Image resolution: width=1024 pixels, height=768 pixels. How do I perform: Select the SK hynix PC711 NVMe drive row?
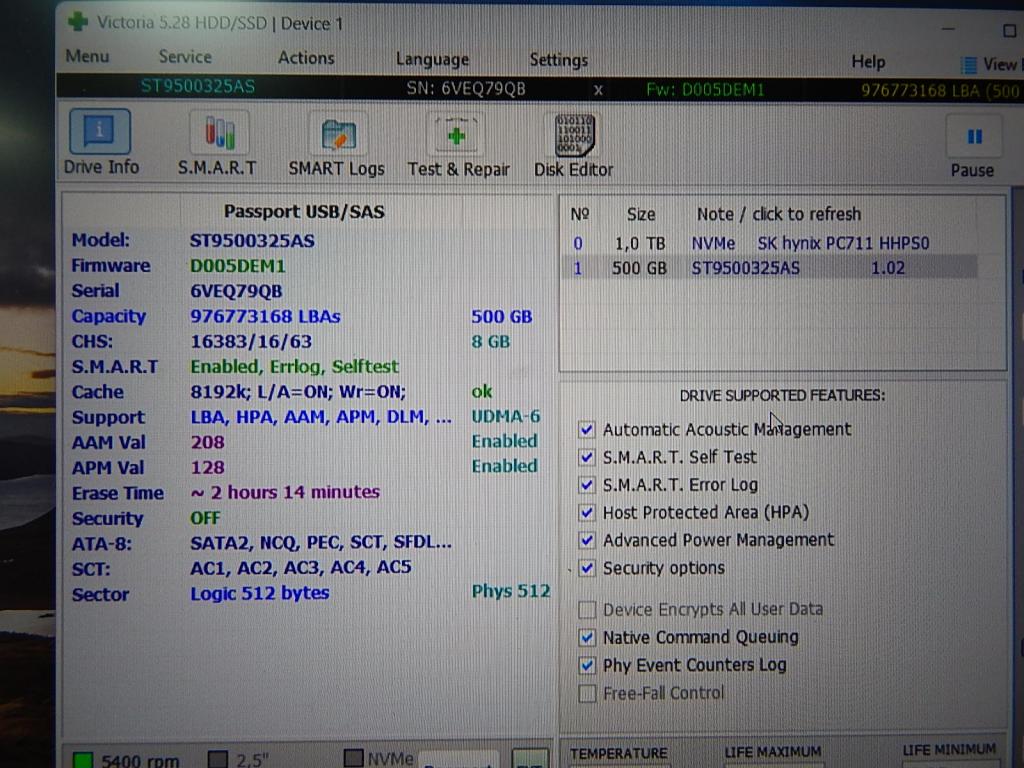coord(769,244)
